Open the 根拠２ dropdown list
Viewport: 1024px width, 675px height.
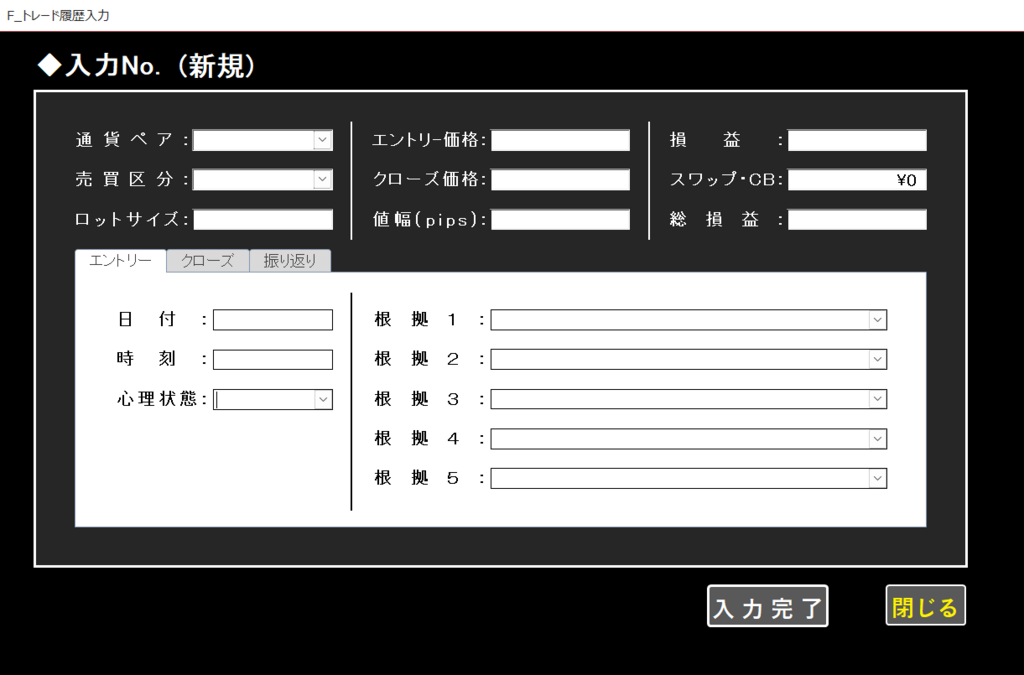click(x=877, y=359)
